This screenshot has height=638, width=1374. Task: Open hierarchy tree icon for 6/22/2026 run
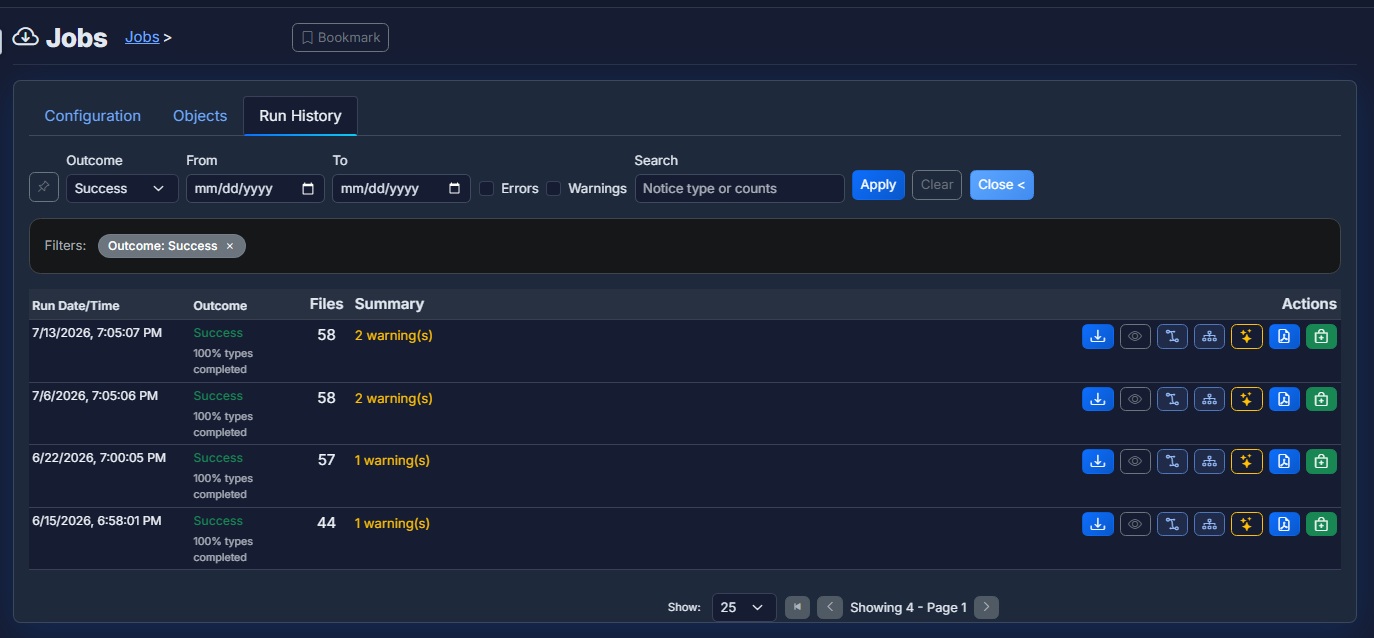pyautogui.click(x=1209, y=461)
